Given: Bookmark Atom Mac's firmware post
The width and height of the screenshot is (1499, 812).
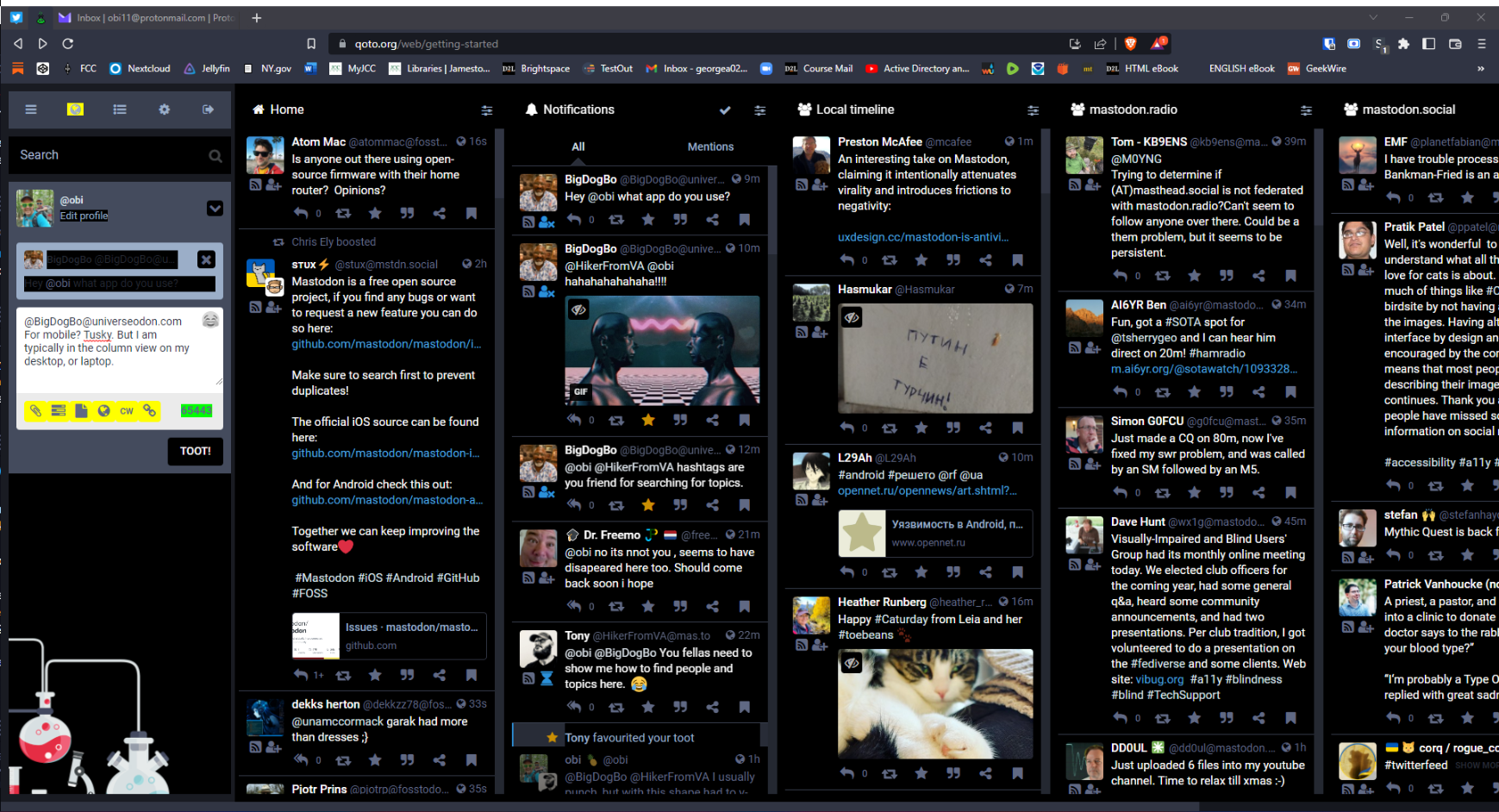Looking at the screenshot, I should pyautogui.click(x=472, y=214).
